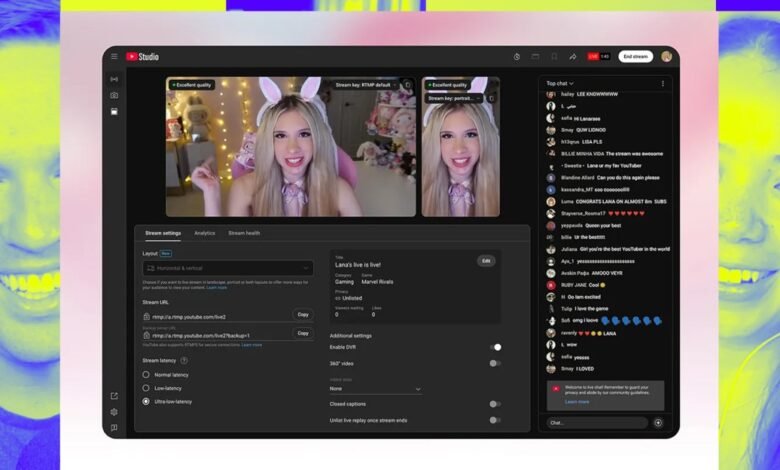Copy the rtmp live2 stream URL

303,314
